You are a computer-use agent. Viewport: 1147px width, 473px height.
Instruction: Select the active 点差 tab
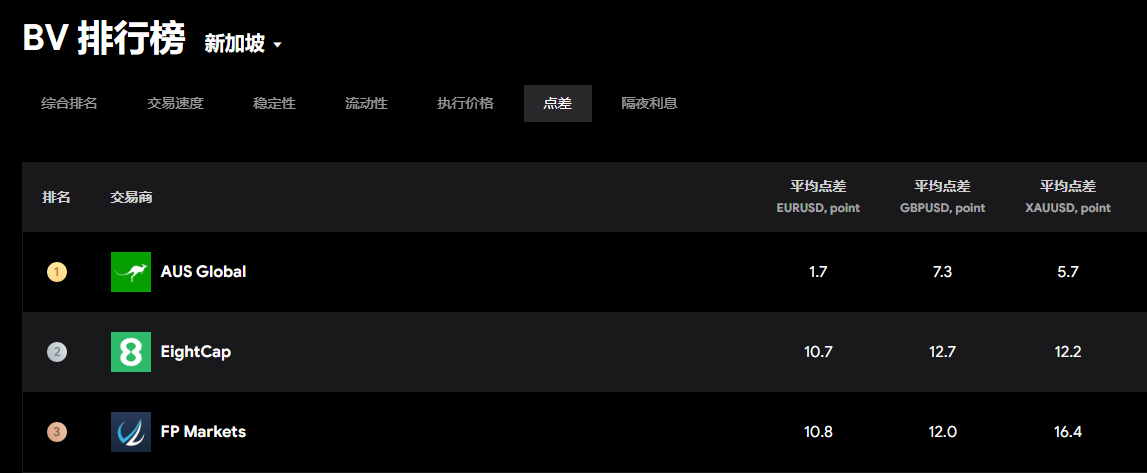557,103
